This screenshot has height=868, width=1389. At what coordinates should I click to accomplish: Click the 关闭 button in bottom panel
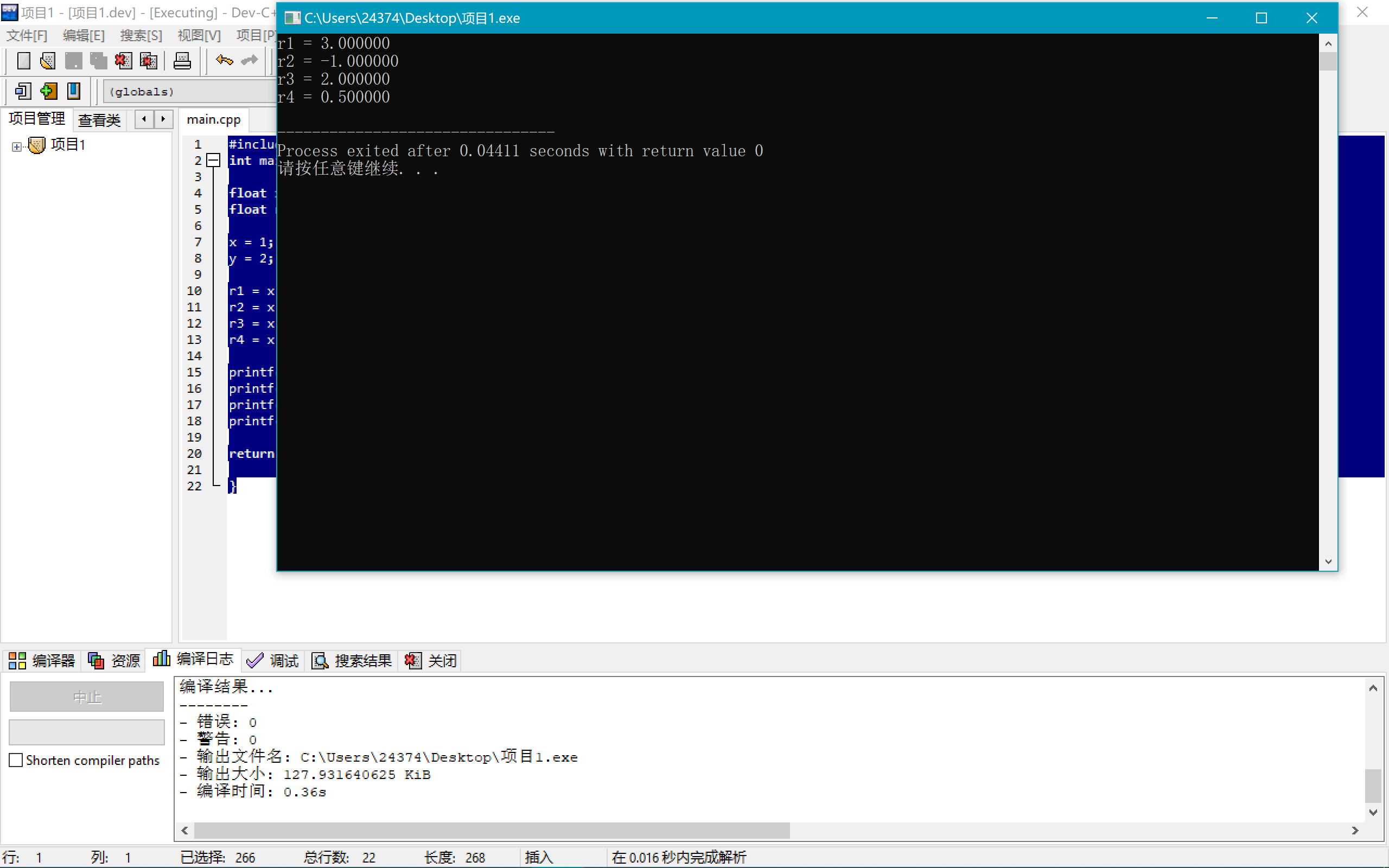point(431,661)
